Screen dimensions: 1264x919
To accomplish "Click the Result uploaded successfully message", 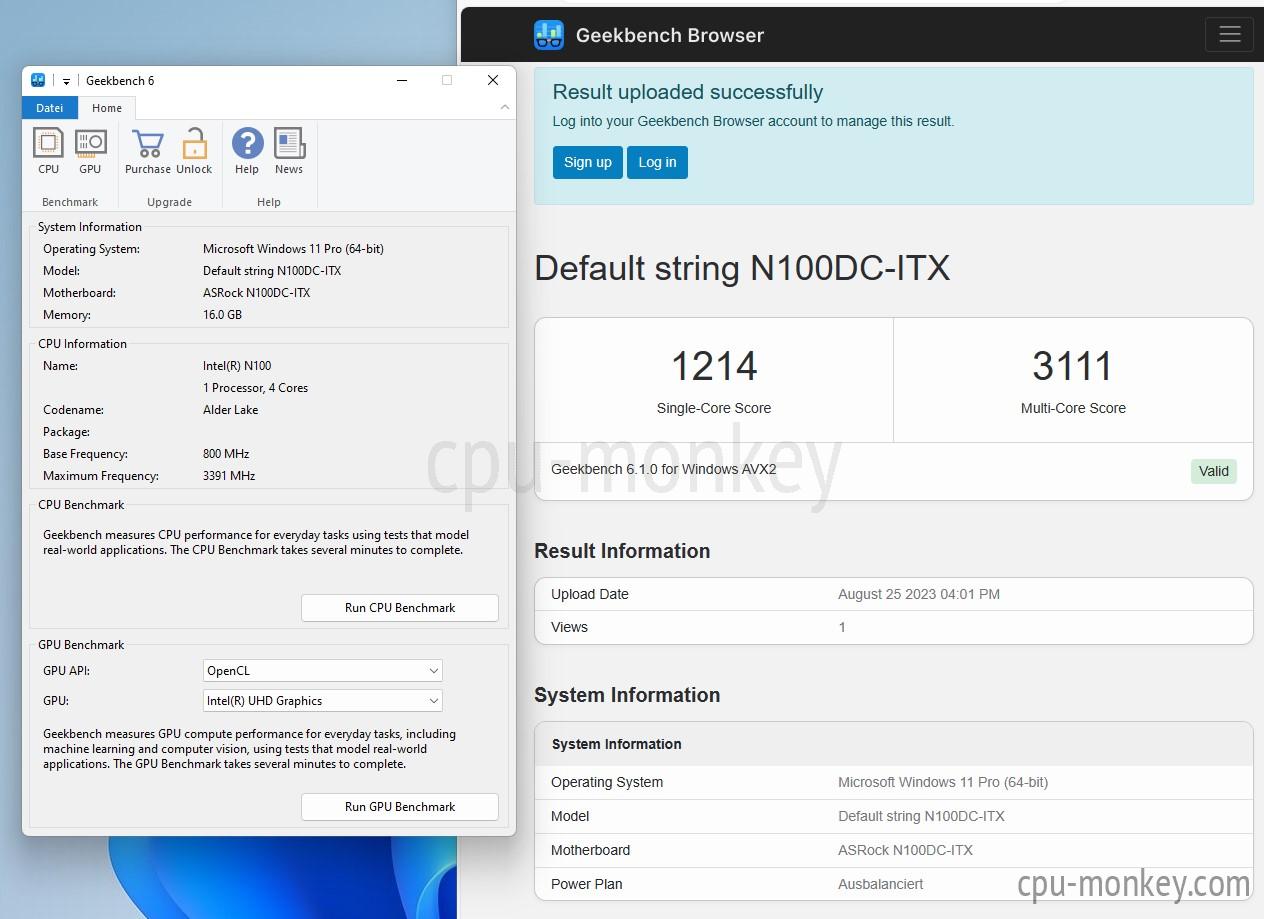I will (x=688, y=92).
